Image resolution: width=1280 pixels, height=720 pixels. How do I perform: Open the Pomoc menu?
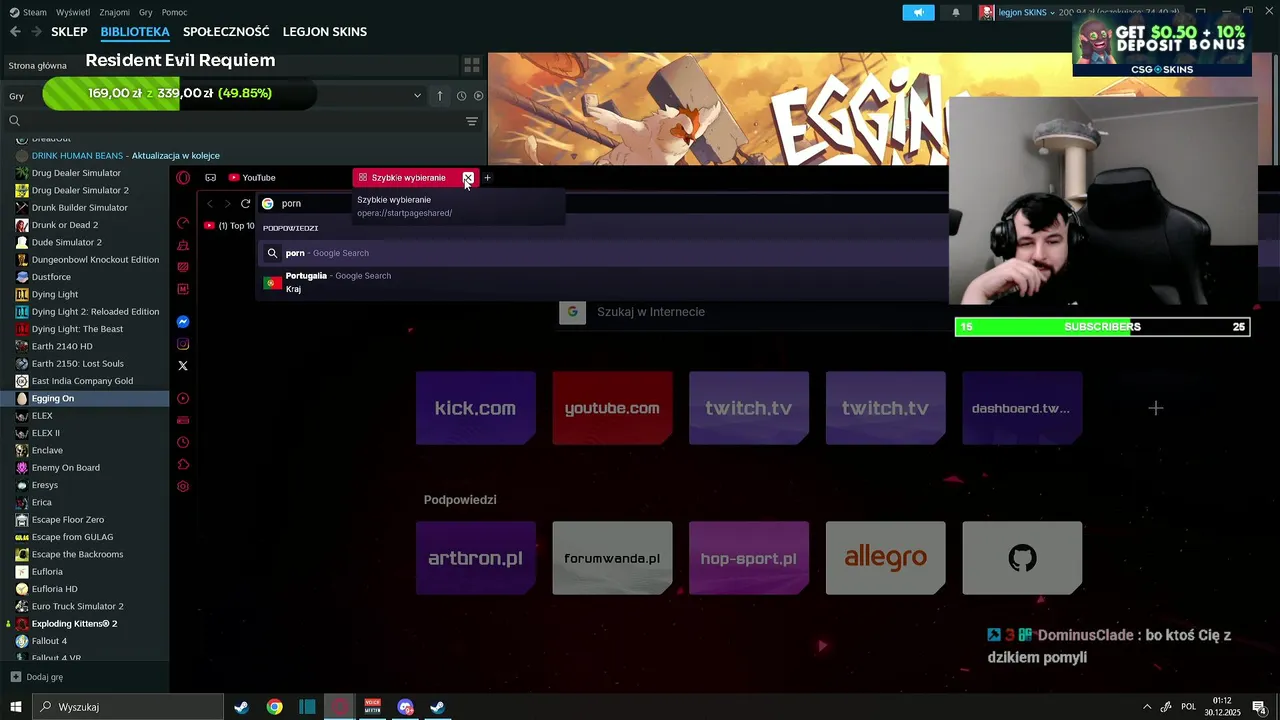[174, 12]
